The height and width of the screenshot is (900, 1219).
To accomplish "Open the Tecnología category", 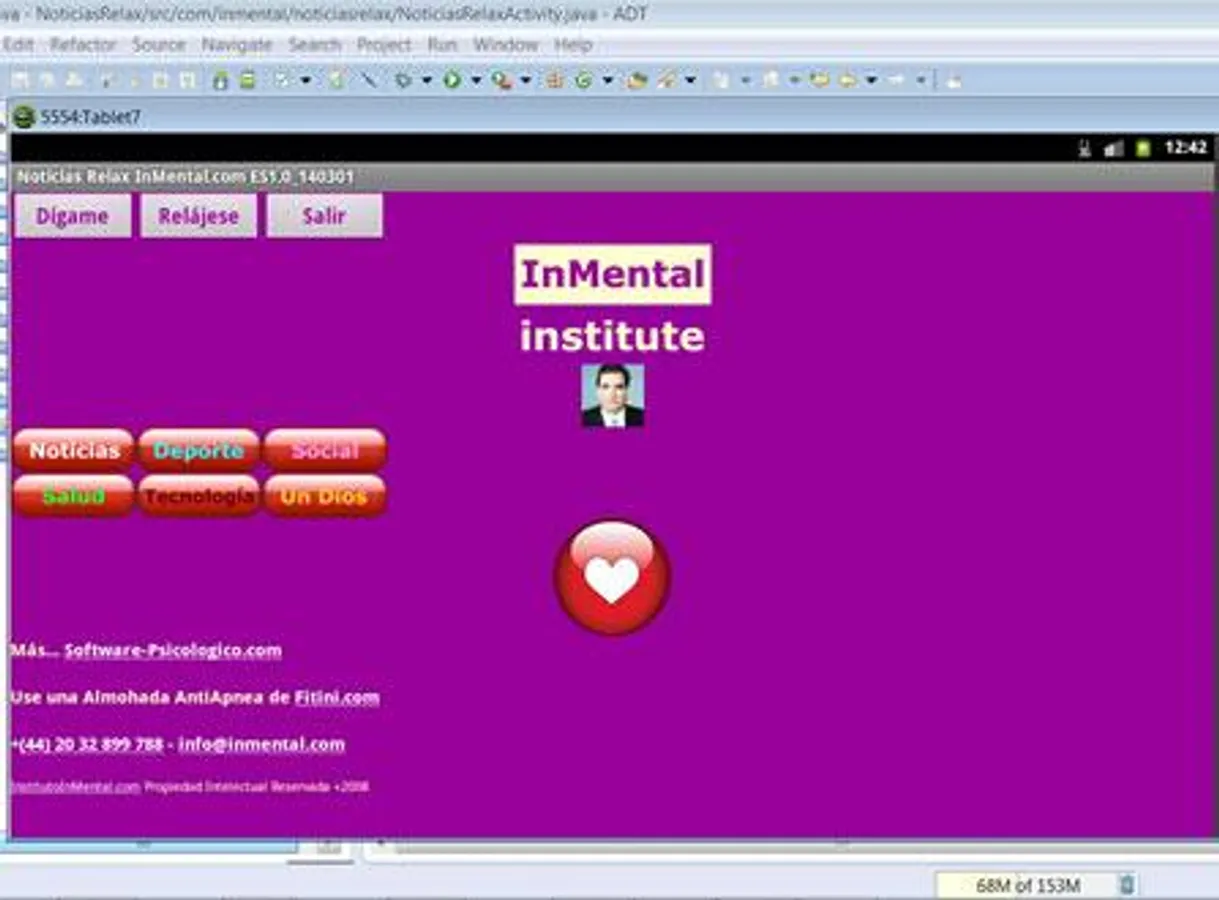I will [198, 496].
